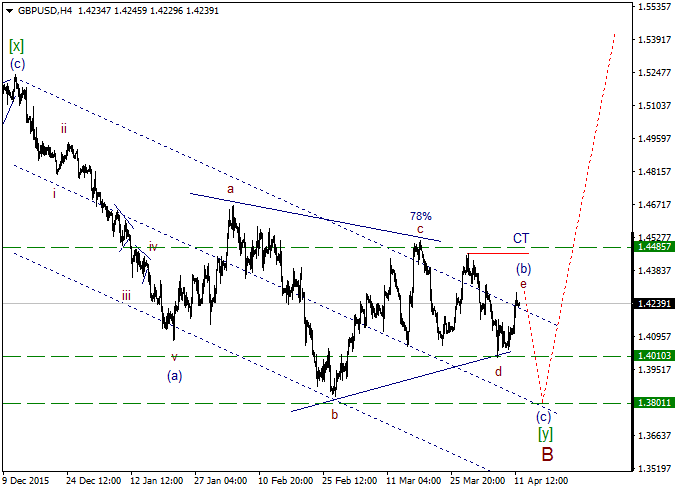This screenshot has height=492, width=675.
Task: Select the red wave label ii
Action: point(64,129)
